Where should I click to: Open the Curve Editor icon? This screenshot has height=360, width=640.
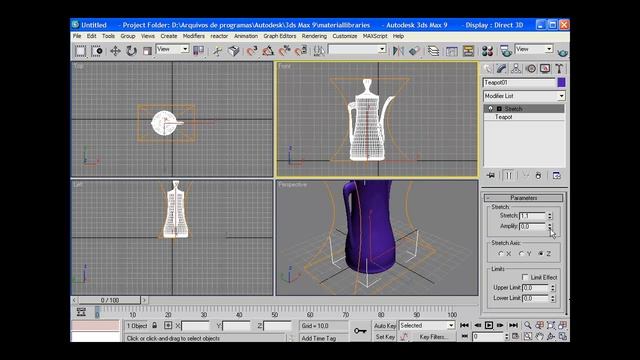tap(451, 51)
